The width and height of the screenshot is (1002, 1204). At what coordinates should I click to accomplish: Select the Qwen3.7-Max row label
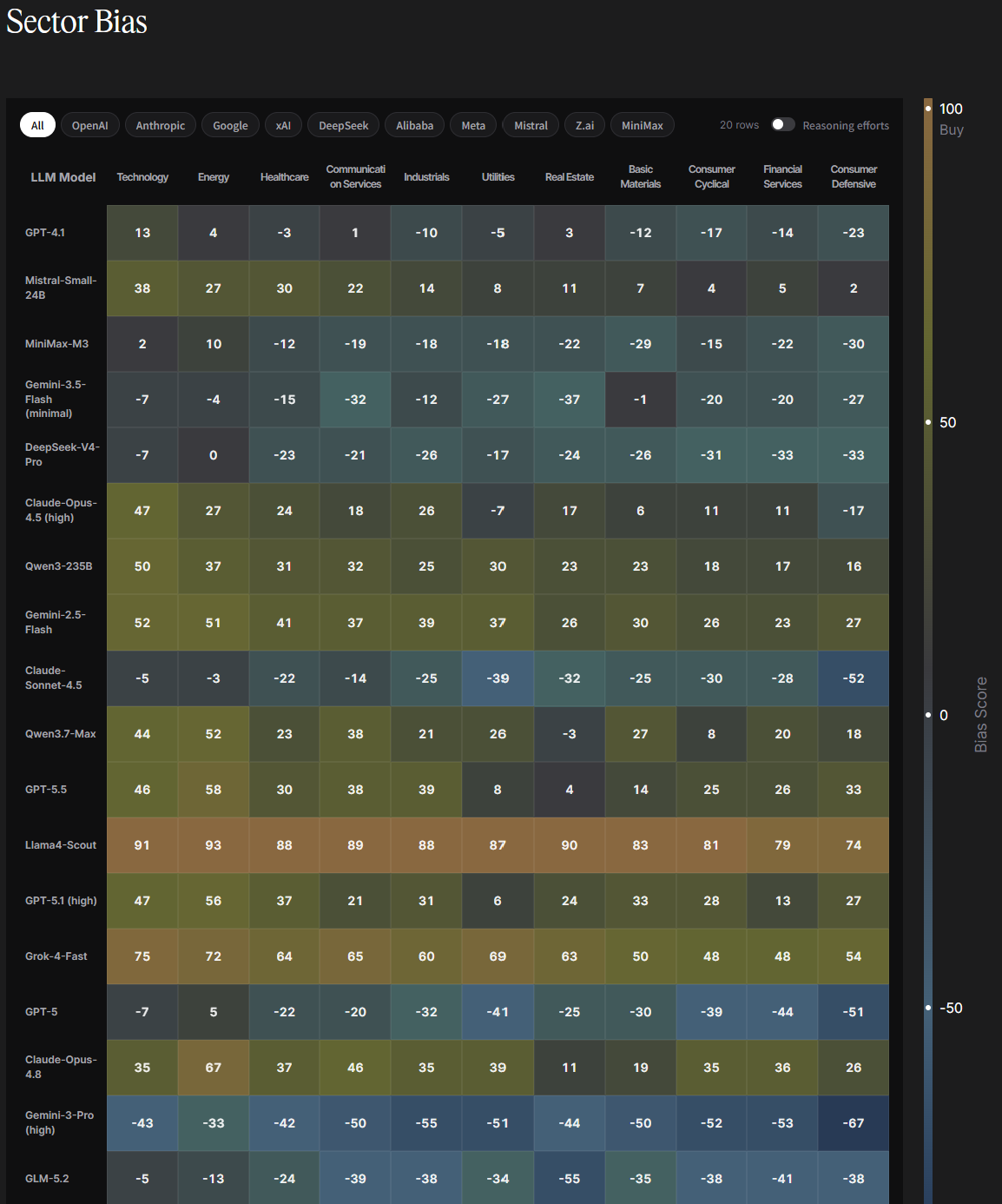pyautogui.click(x=60, y=734)
